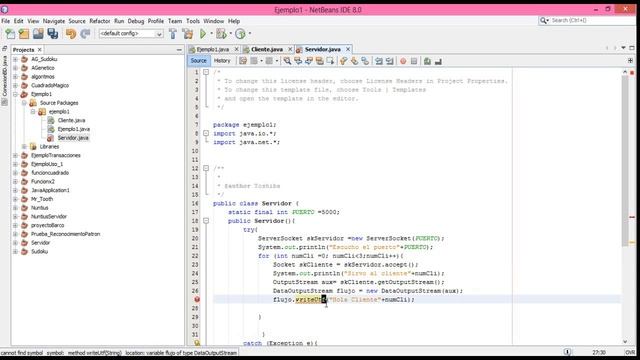This screenshot has height=360, width=640.
Task: Select Servidor.java in project tree
Action: click(x=73, y=138)
